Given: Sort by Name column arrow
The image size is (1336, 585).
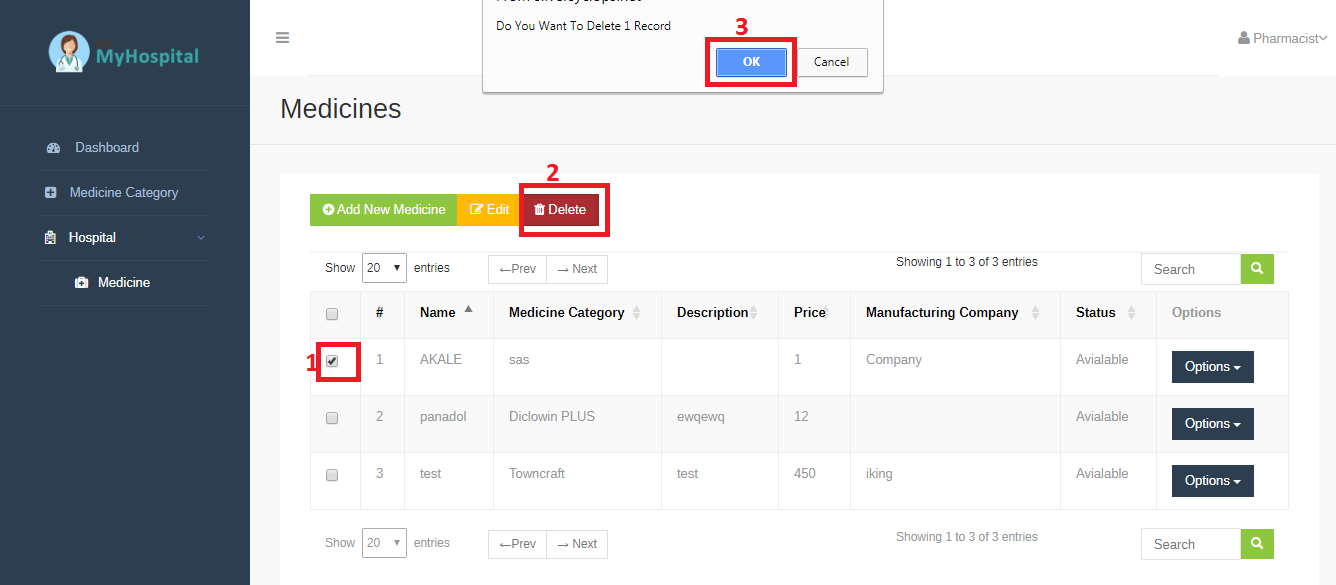Looking at the screenshot, I should (x=468, y=309).
